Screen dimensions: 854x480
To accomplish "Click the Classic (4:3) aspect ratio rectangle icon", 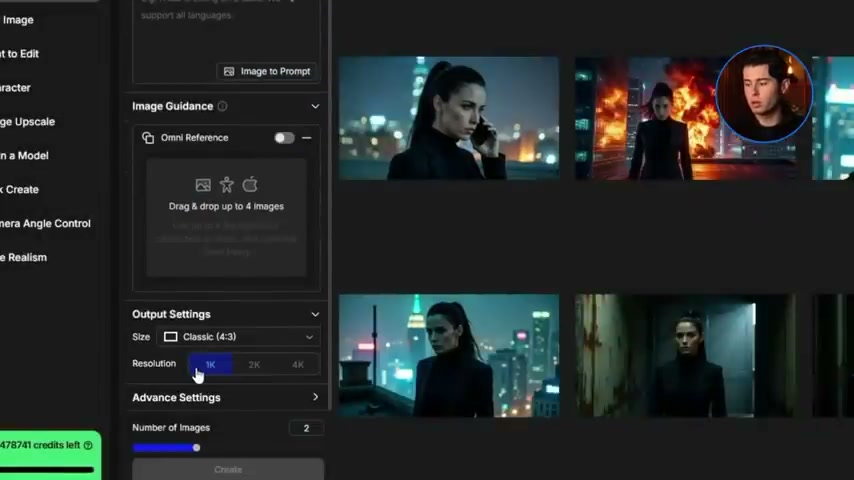I will (170, 337).
